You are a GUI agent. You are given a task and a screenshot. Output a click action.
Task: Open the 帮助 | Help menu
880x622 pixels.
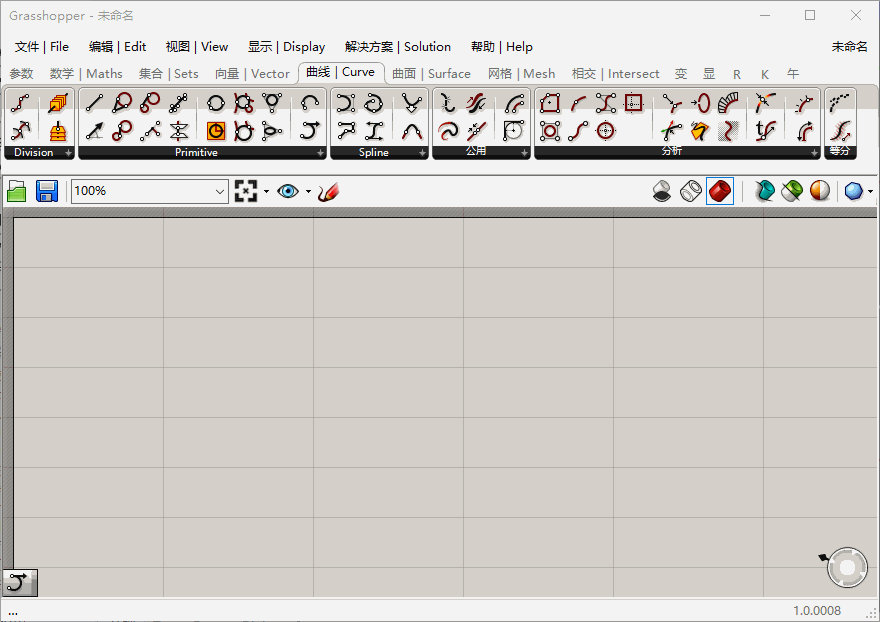click(x=501, y=47)
